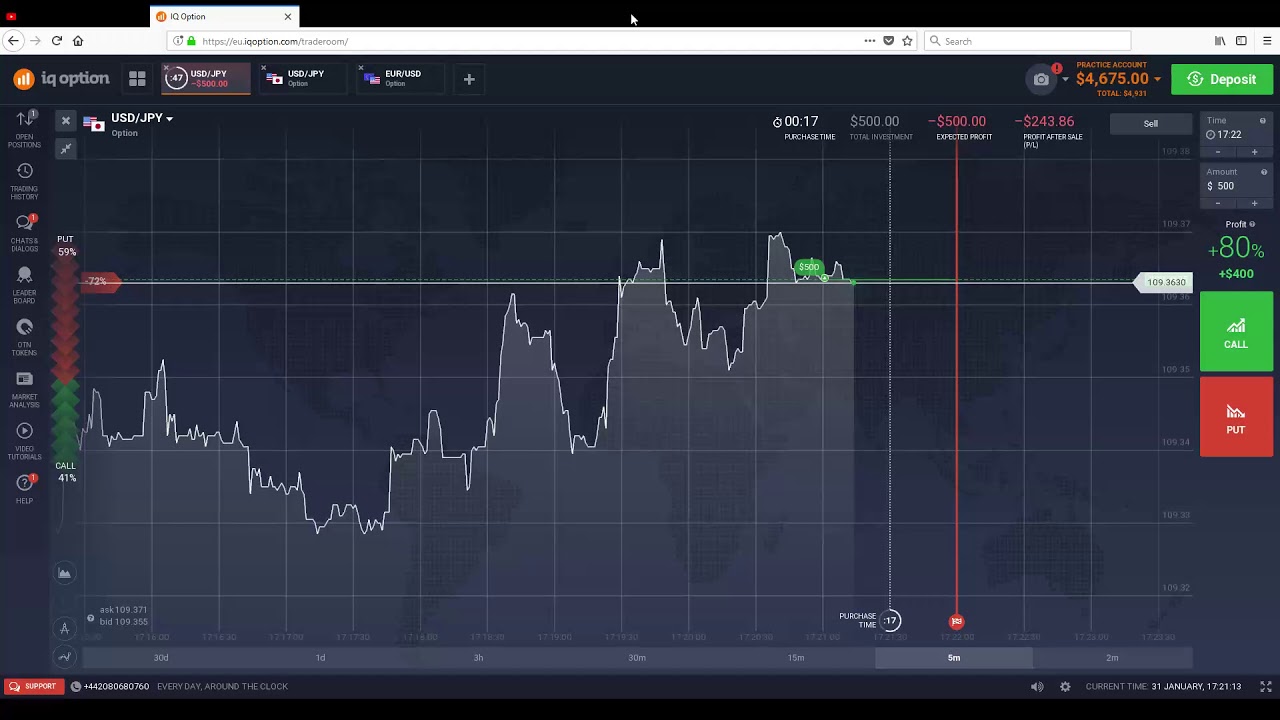Add a new asset tab with plus

pyautogui.click(x=469, y=79)
